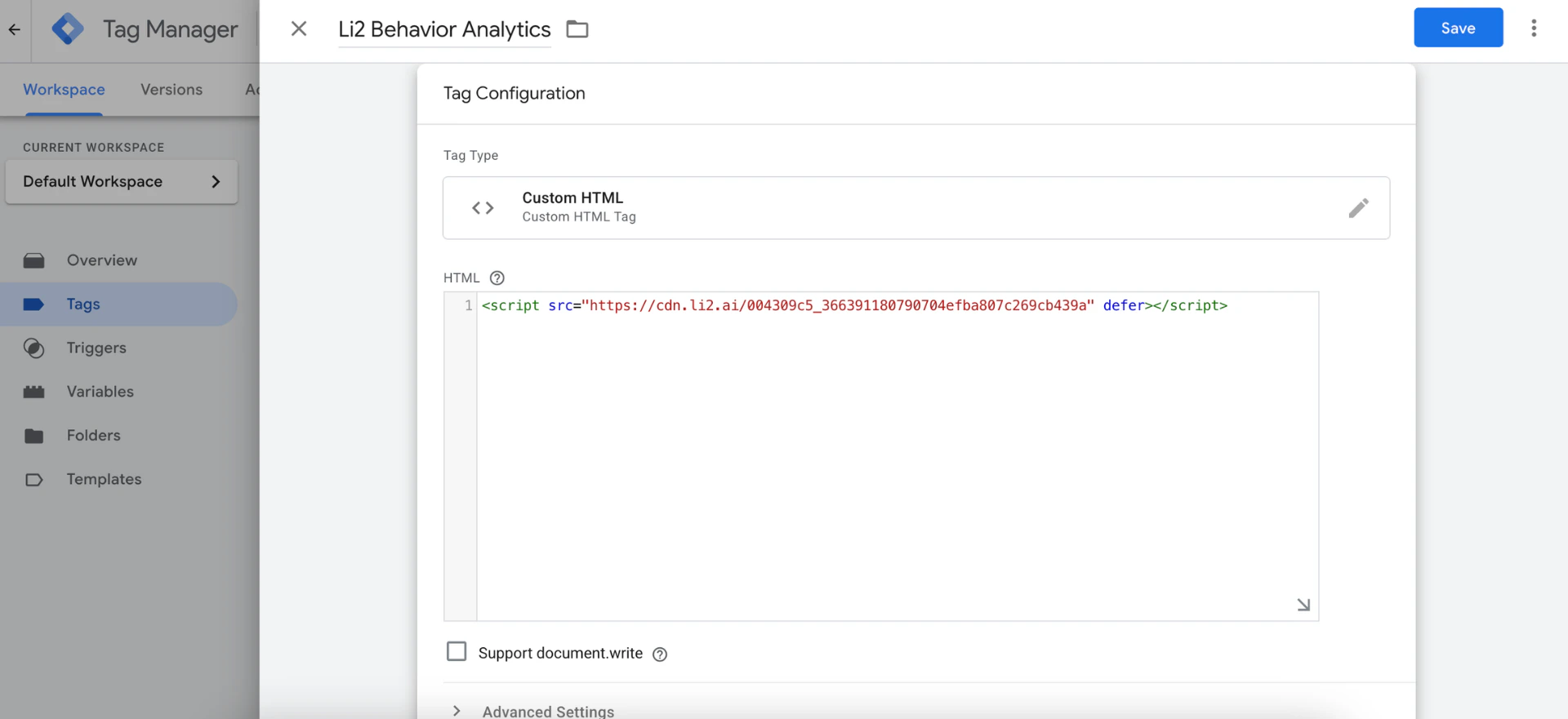Save the tag with the Save button

1458,28
